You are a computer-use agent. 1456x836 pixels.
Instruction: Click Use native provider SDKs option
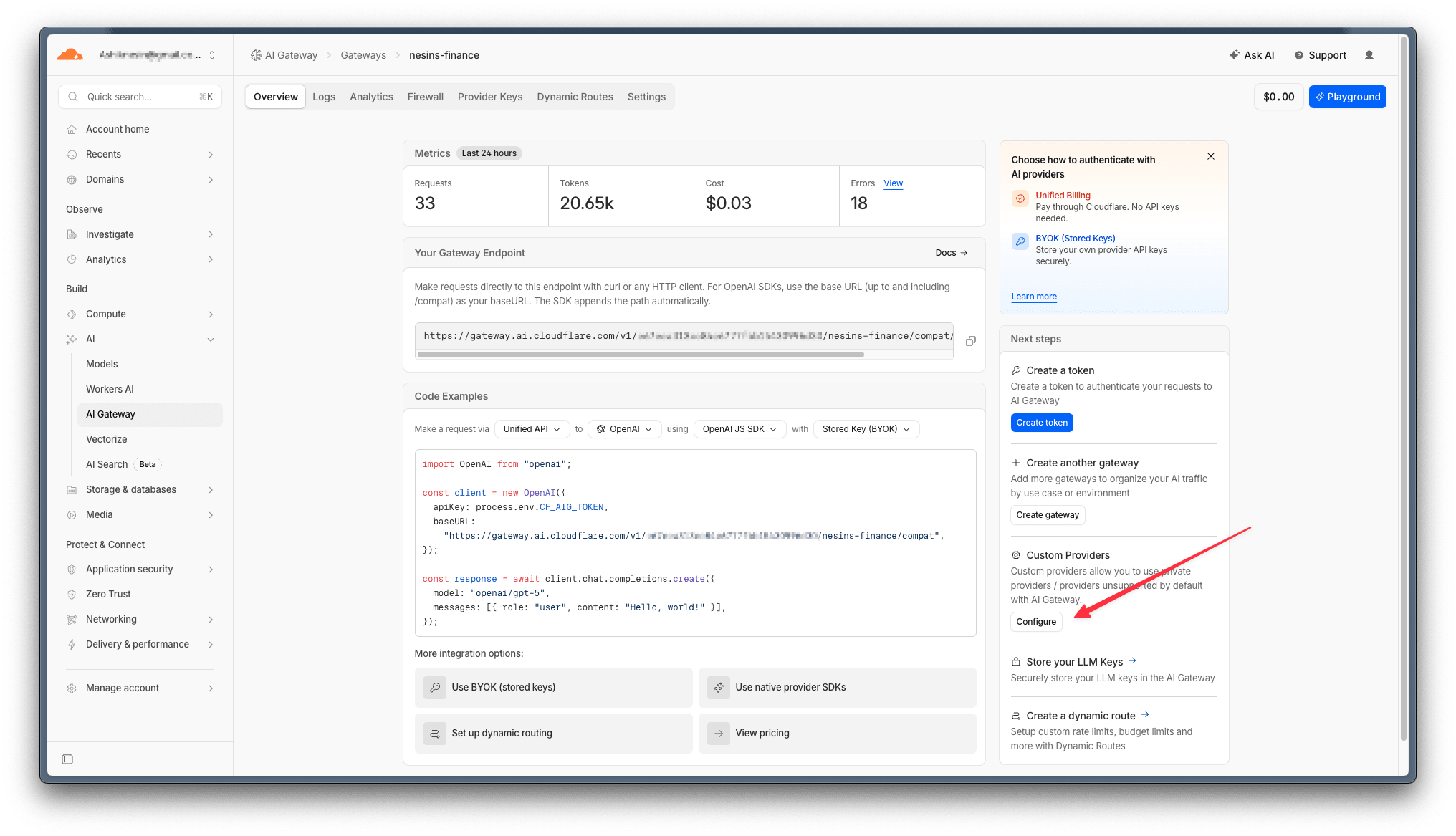click(x=837, y=688)
